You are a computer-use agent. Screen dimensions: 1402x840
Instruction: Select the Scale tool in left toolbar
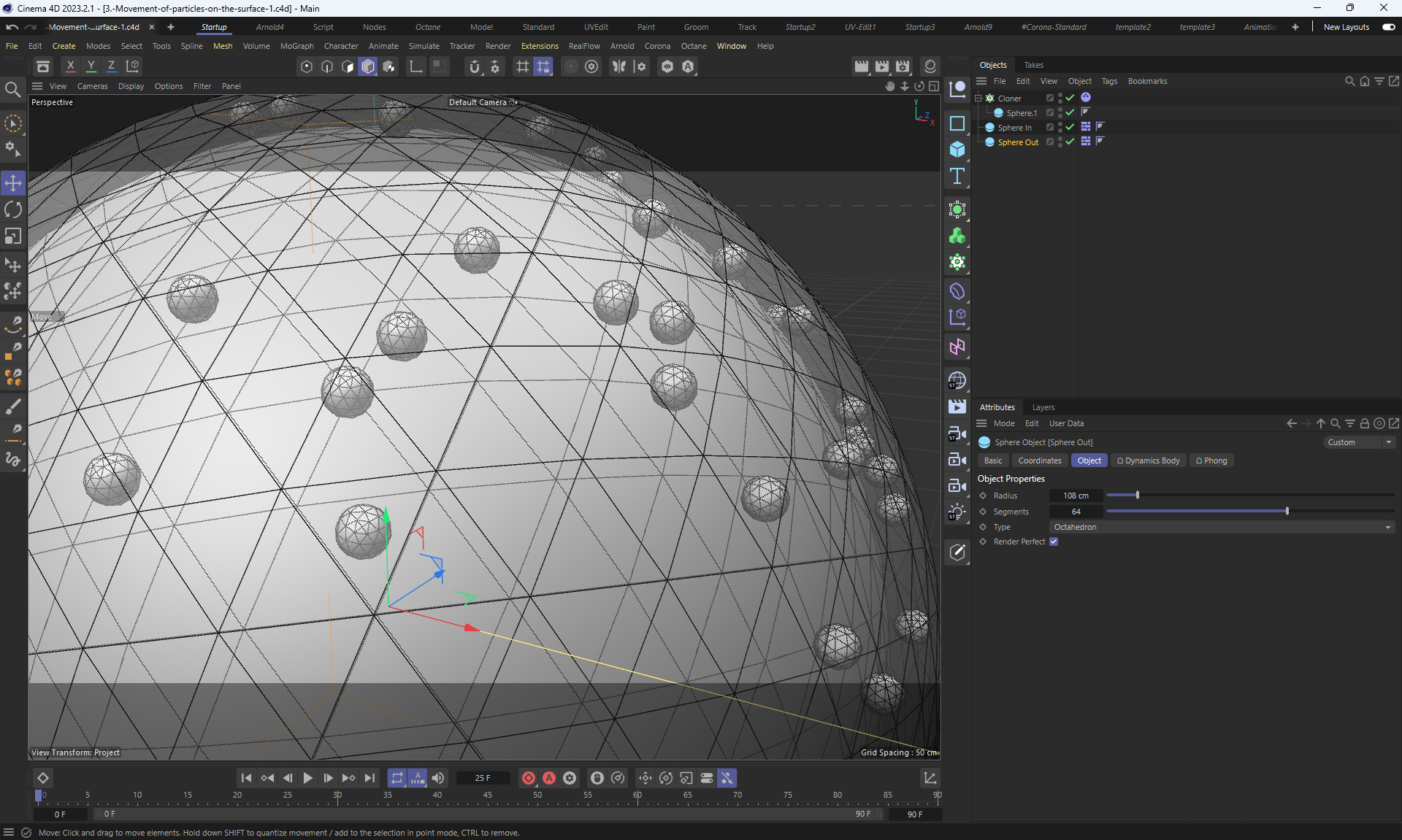click(x=13, y=236)
